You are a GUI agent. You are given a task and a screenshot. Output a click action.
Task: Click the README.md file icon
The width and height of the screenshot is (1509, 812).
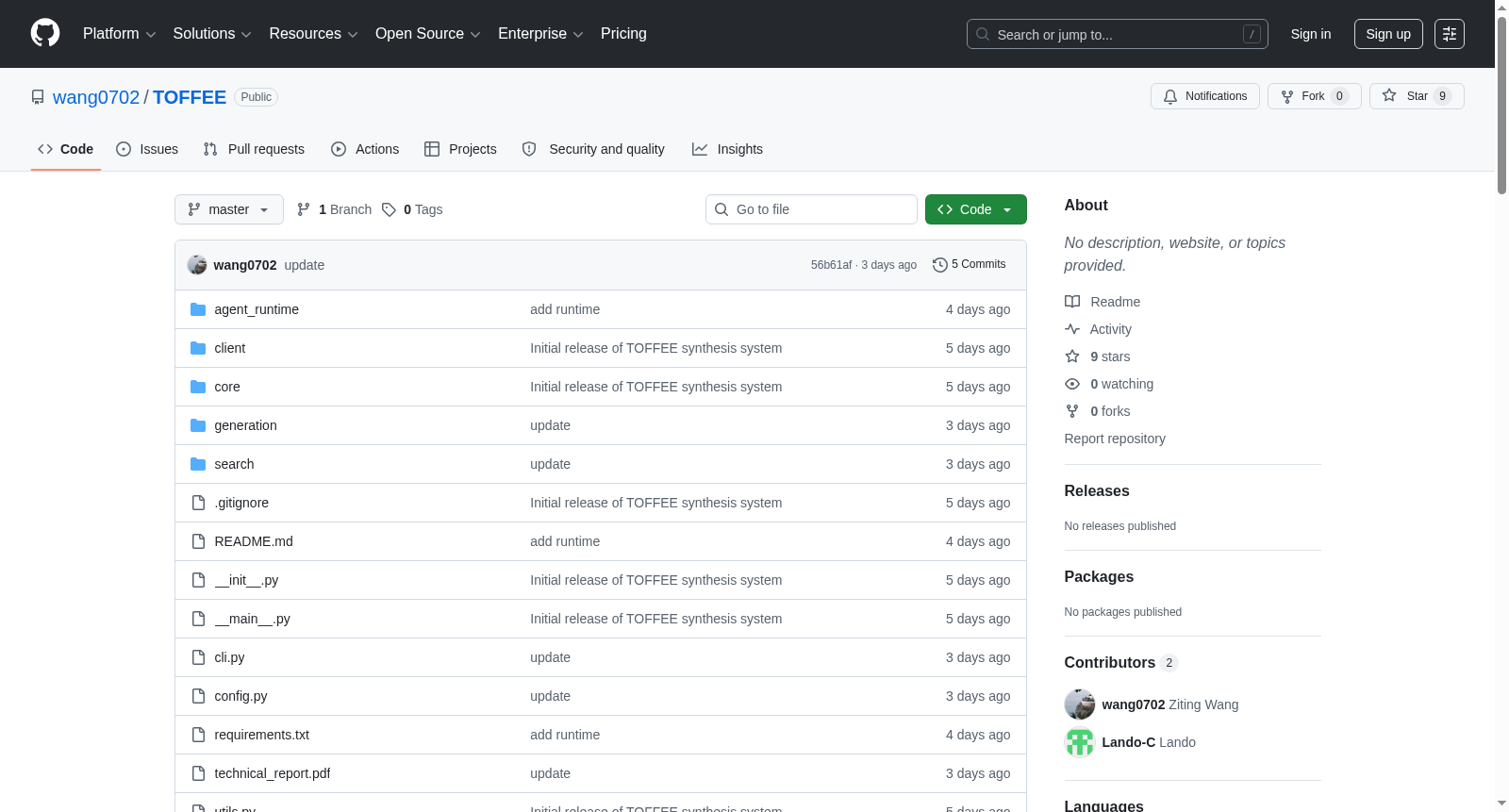point(198,541)
